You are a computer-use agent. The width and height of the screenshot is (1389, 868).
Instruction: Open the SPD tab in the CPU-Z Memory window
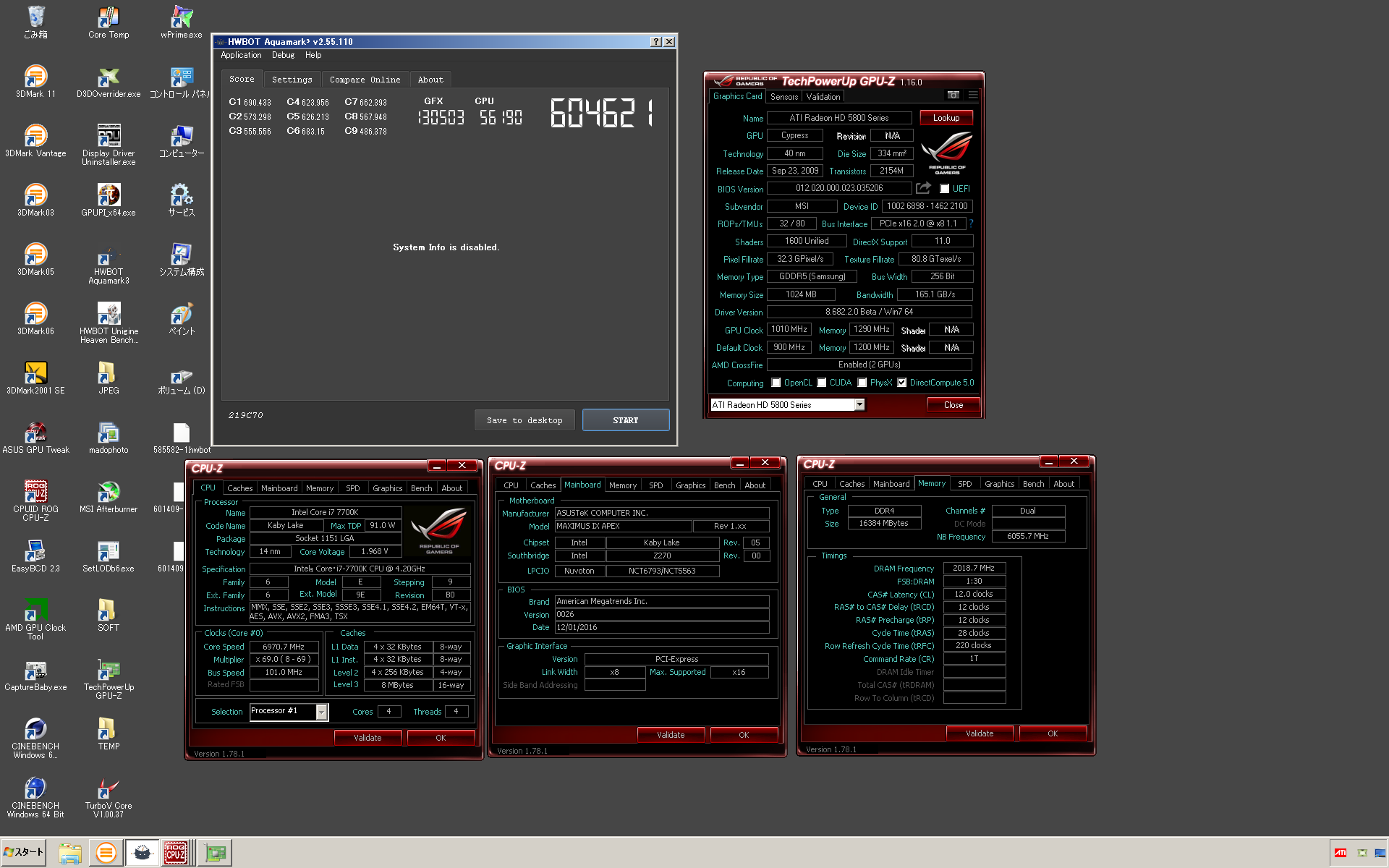pyautogui.click(x=964, y=484)
